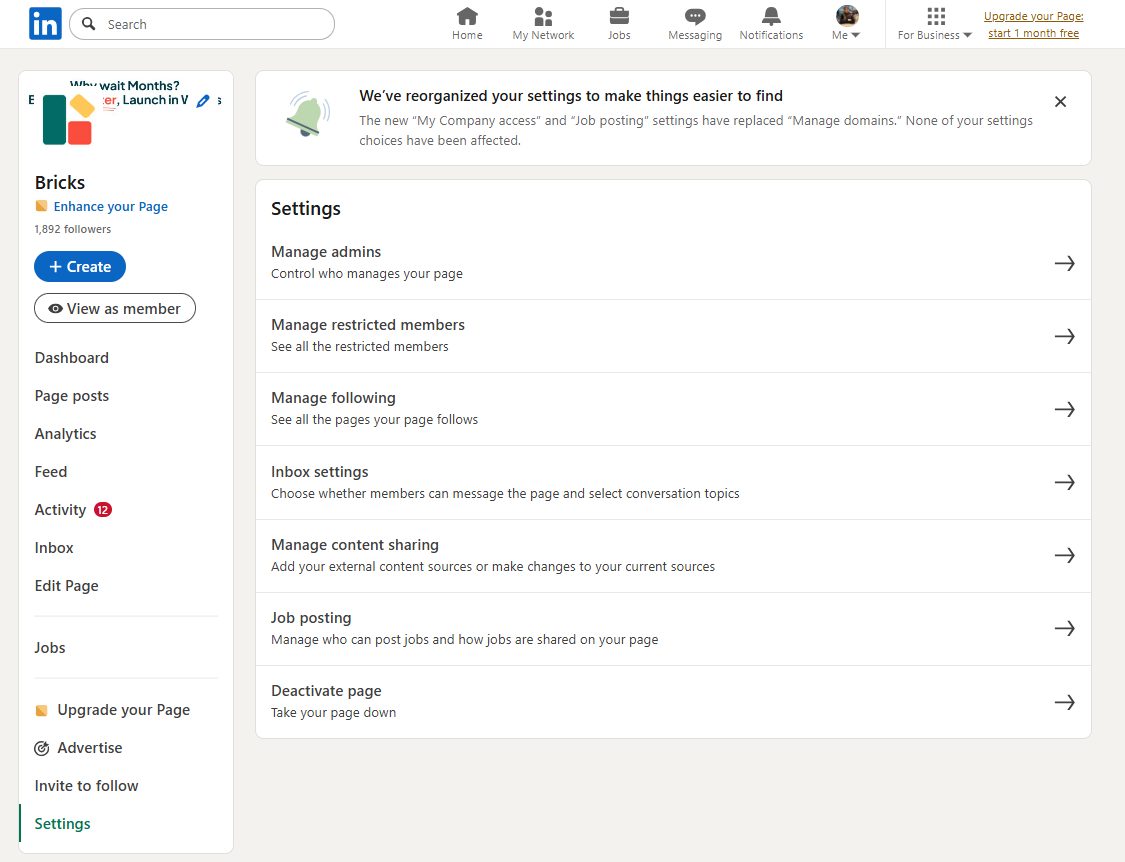Open My Network icon

tap(543, 17)
